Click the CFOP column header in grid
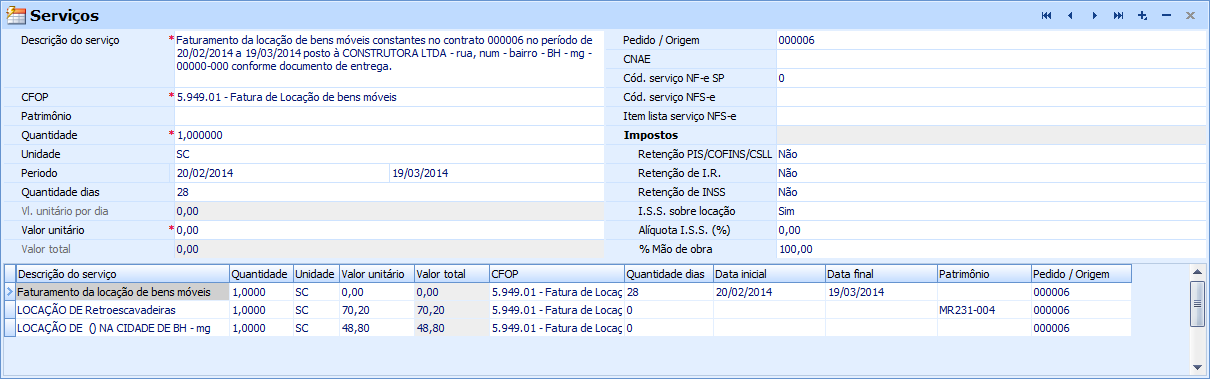This screenshot has width=1210, height=379. [x=557, y=273]
